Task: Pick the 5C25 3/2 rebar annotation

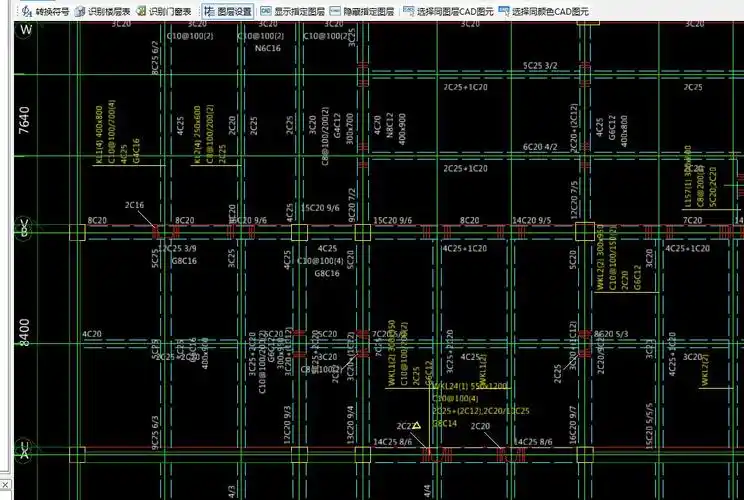Action: click(540, 66)
